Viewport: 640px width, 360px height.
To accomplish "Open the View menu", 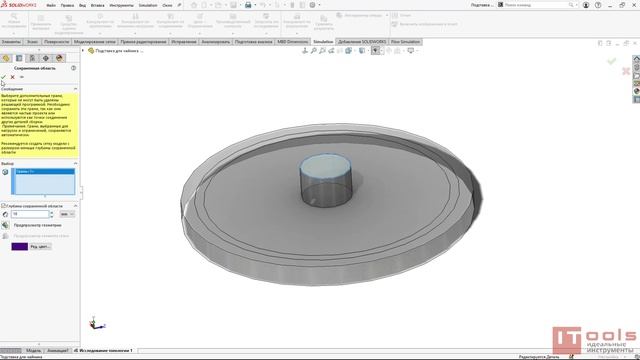I will 82,5.
